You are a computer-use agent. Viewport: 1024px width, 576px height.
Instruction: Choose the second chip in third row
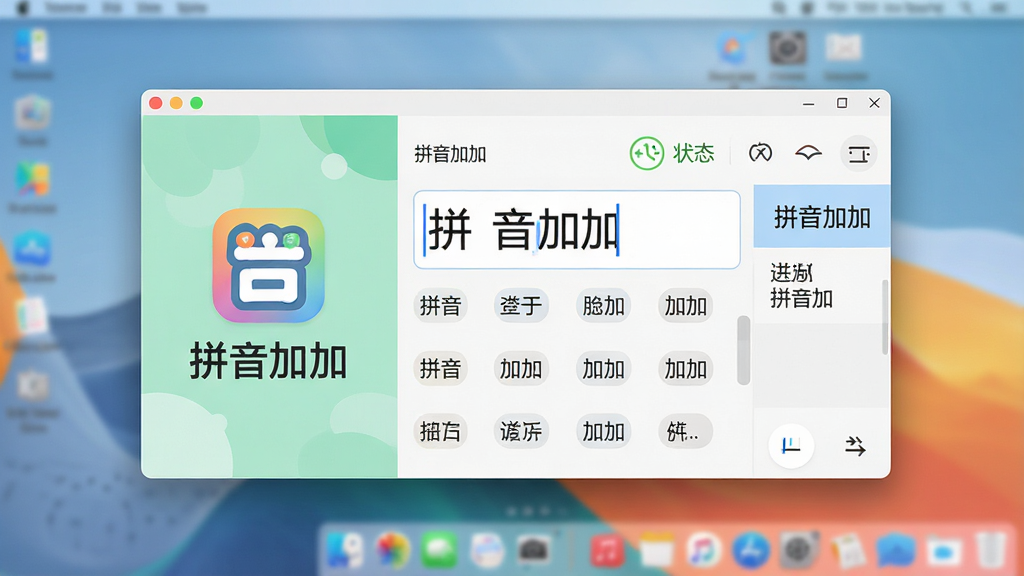(520, 431)
